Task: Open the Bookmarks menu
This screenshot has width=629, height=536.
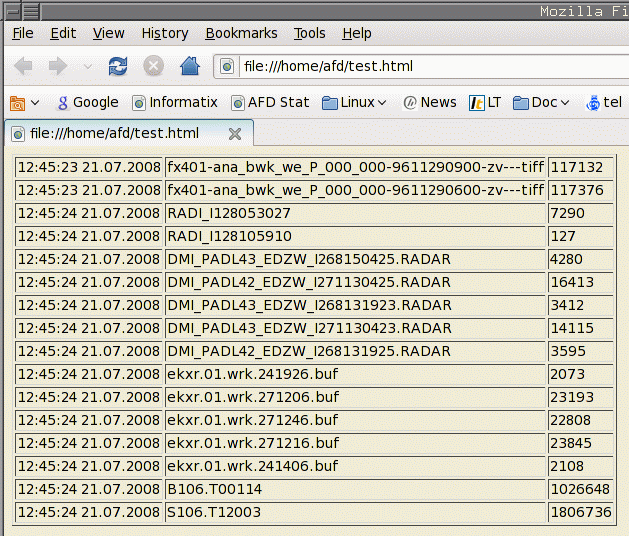Action: pyautogui.click(x=241, y=33)
